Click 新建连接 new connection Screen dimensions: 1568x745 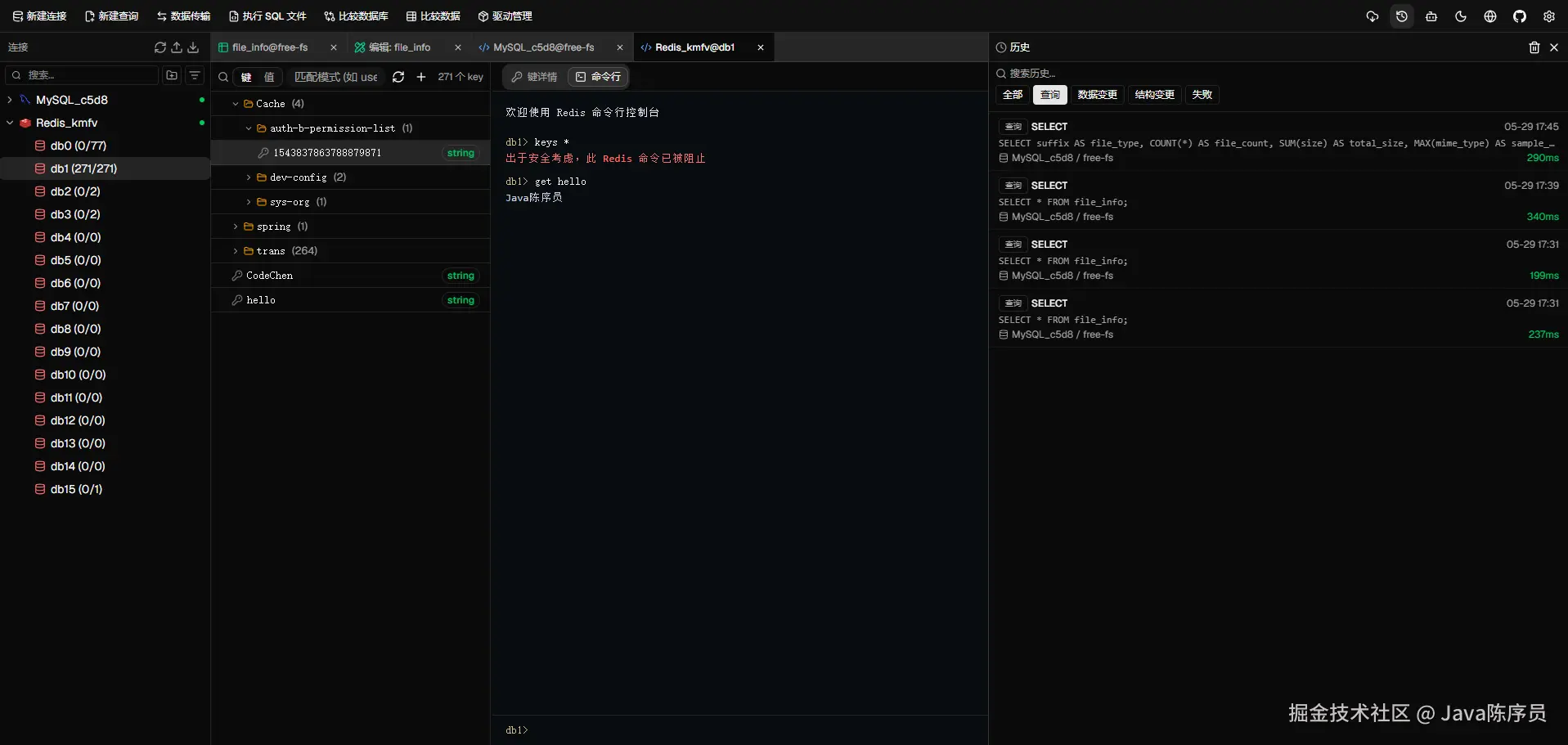tap(39, 16)
